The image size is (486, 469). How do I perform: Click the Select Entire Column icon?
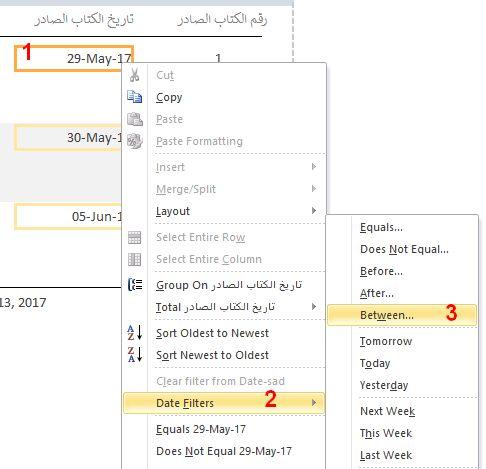(x=134, y=259)
